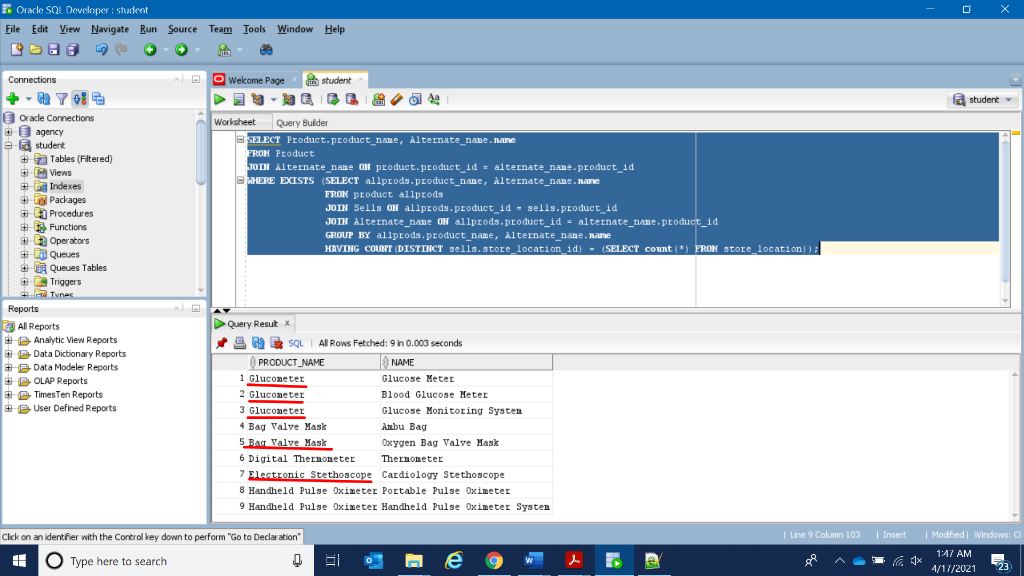Open new connection dropdown arrow beside plus
1024x576 pixels.
pos(28,99)
